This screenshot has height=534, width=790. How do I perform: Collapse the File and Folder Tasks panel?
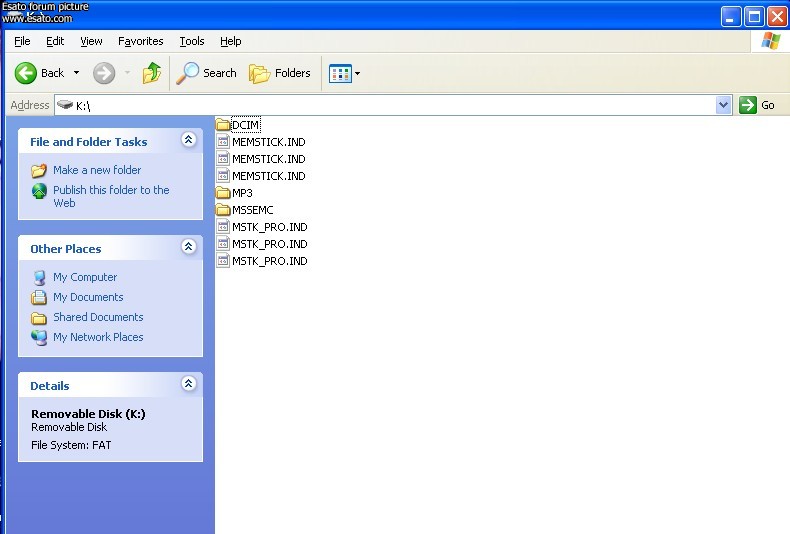(188, 141)
